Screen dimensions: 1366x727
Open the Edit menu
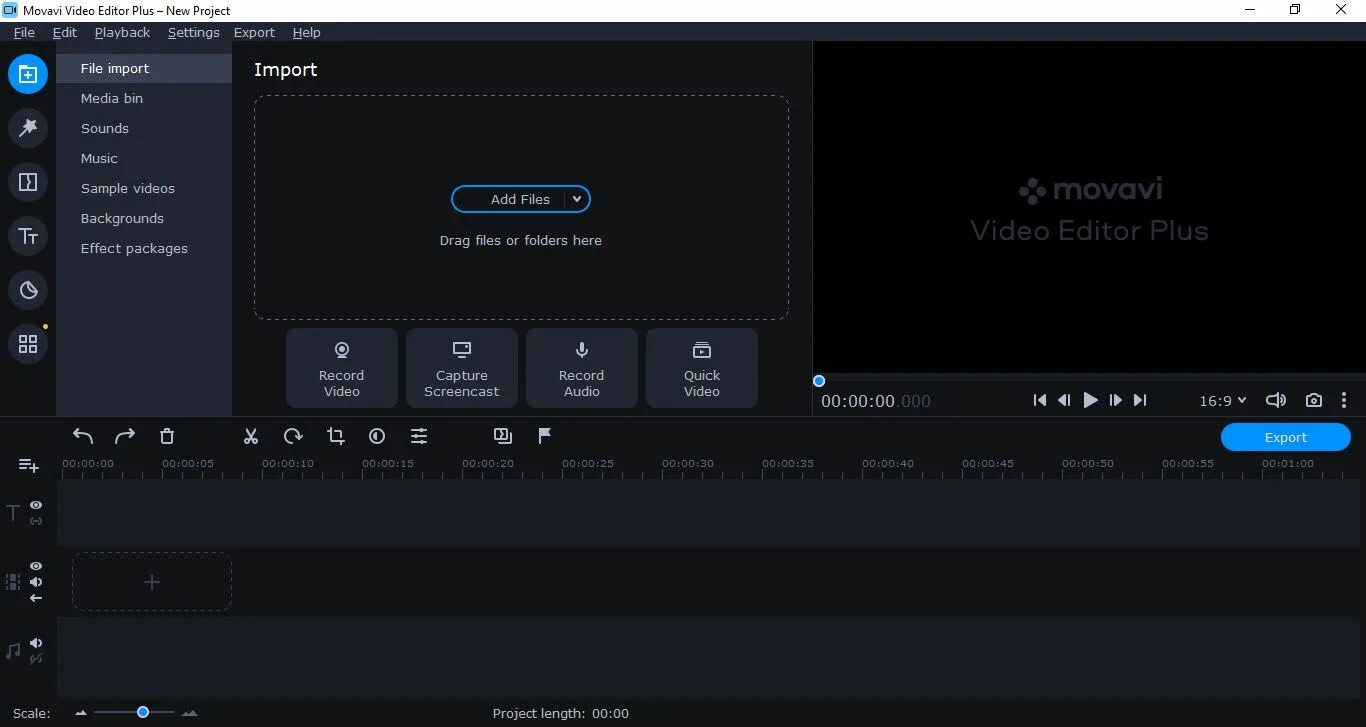(64, 32)
